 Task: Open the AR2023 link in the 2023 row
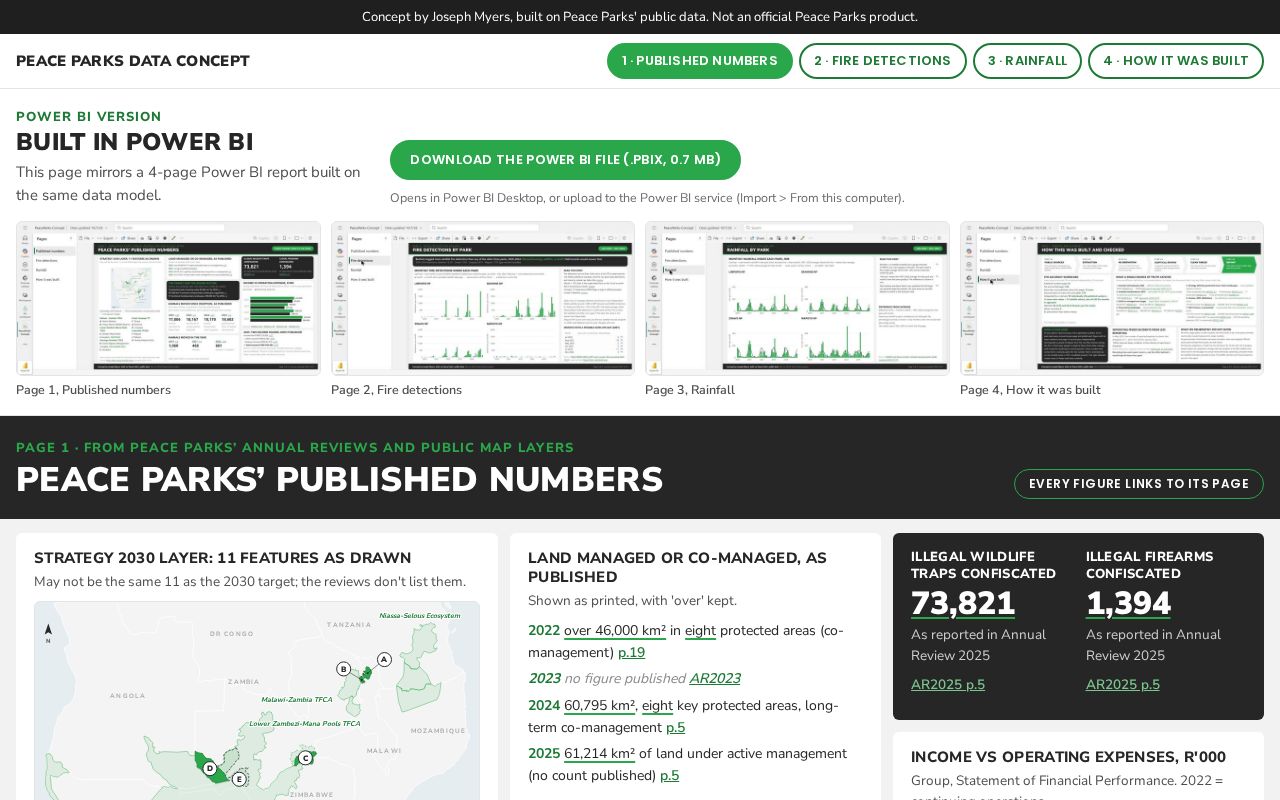(x=714, y=679)
